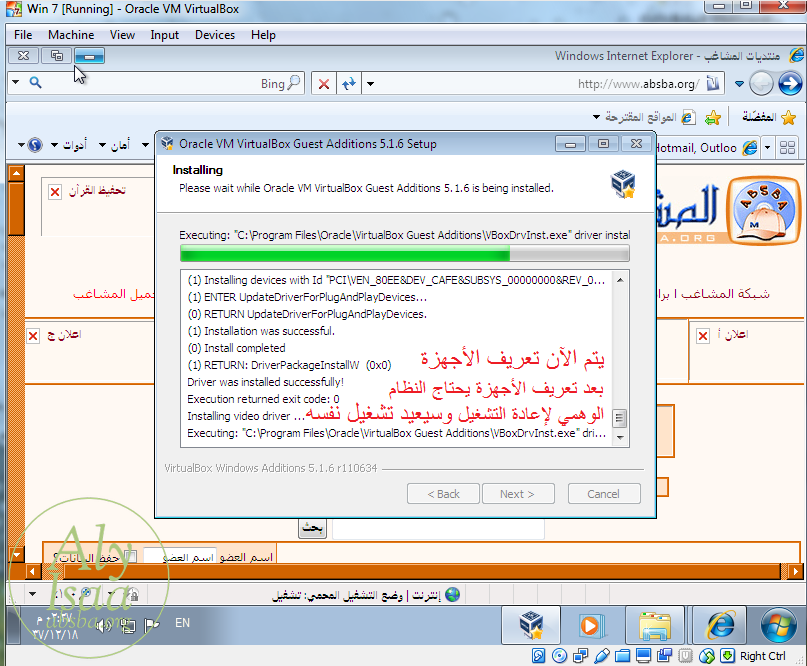Click the Cancel button in Setup

tap(604, 494)
